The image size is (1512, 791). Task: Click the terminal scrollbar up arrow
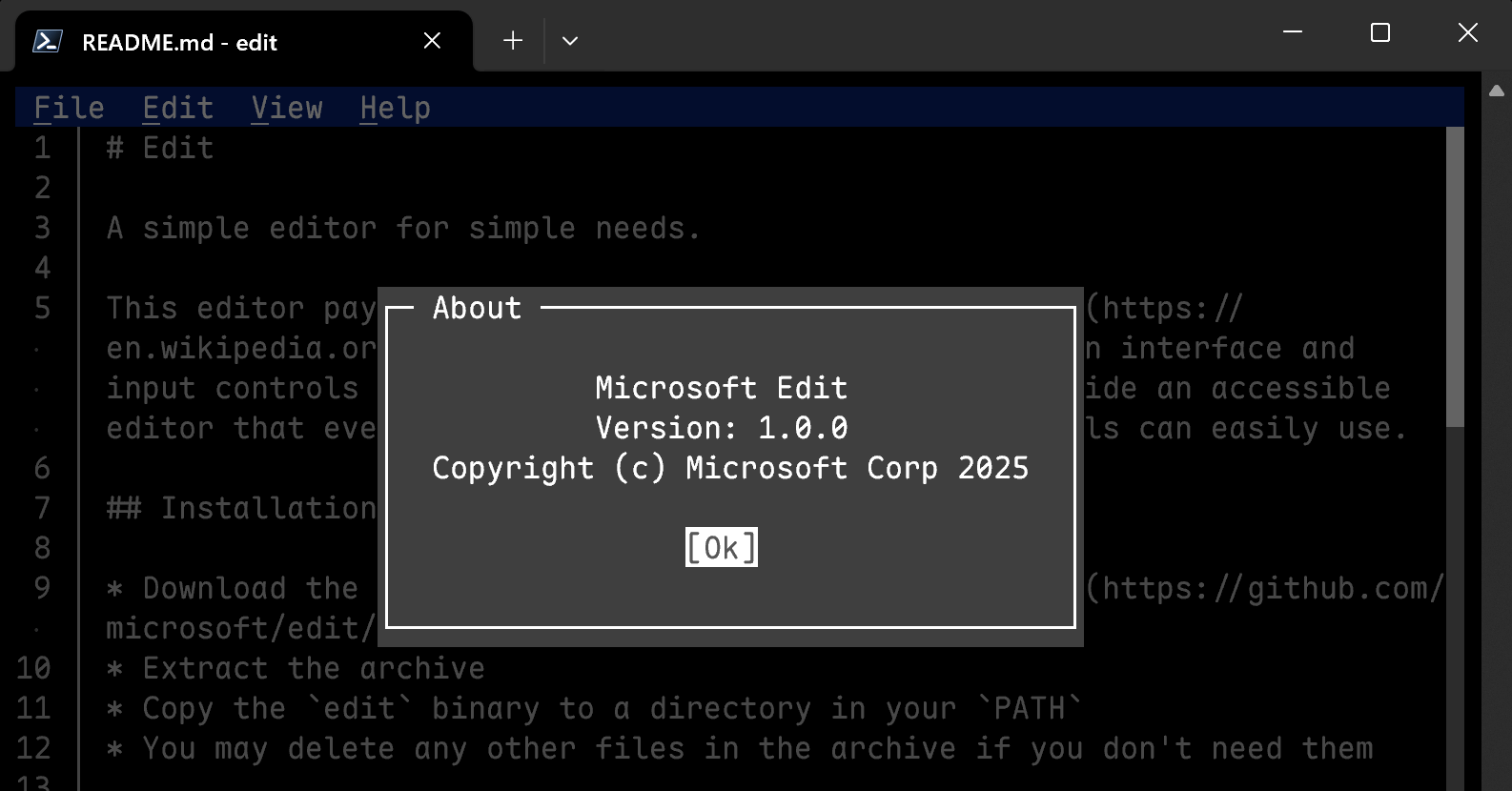click(1497, 91)
